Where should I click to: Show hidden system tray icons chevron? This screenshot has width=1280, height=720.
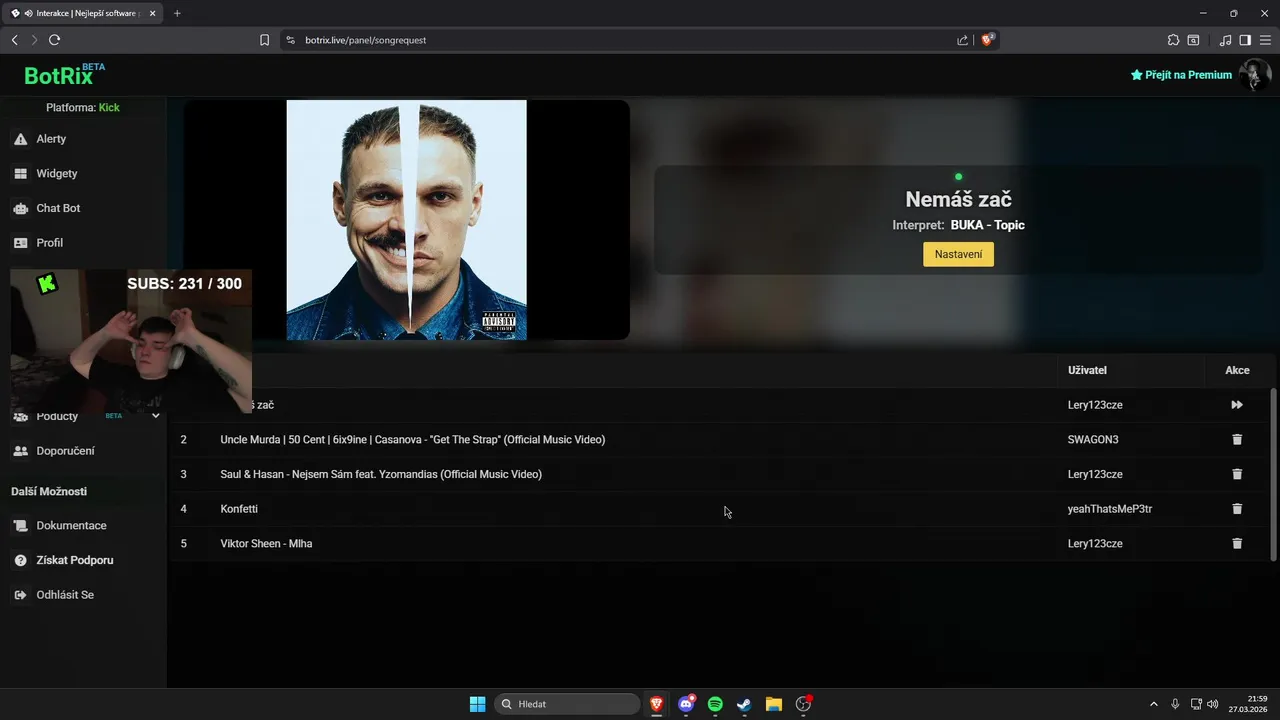point(1153,704)
